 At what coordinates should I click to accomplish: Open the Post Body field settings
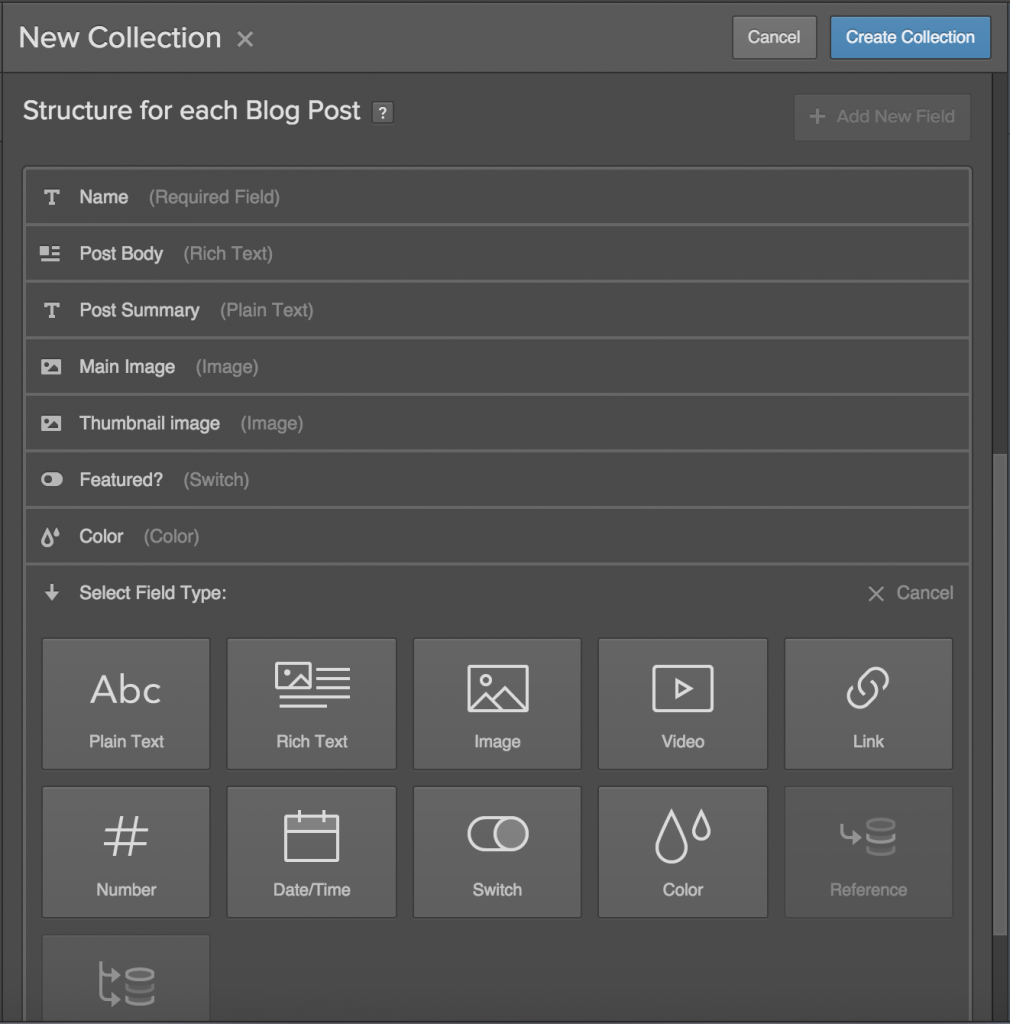pyautogui.click(x=496, y=253)
